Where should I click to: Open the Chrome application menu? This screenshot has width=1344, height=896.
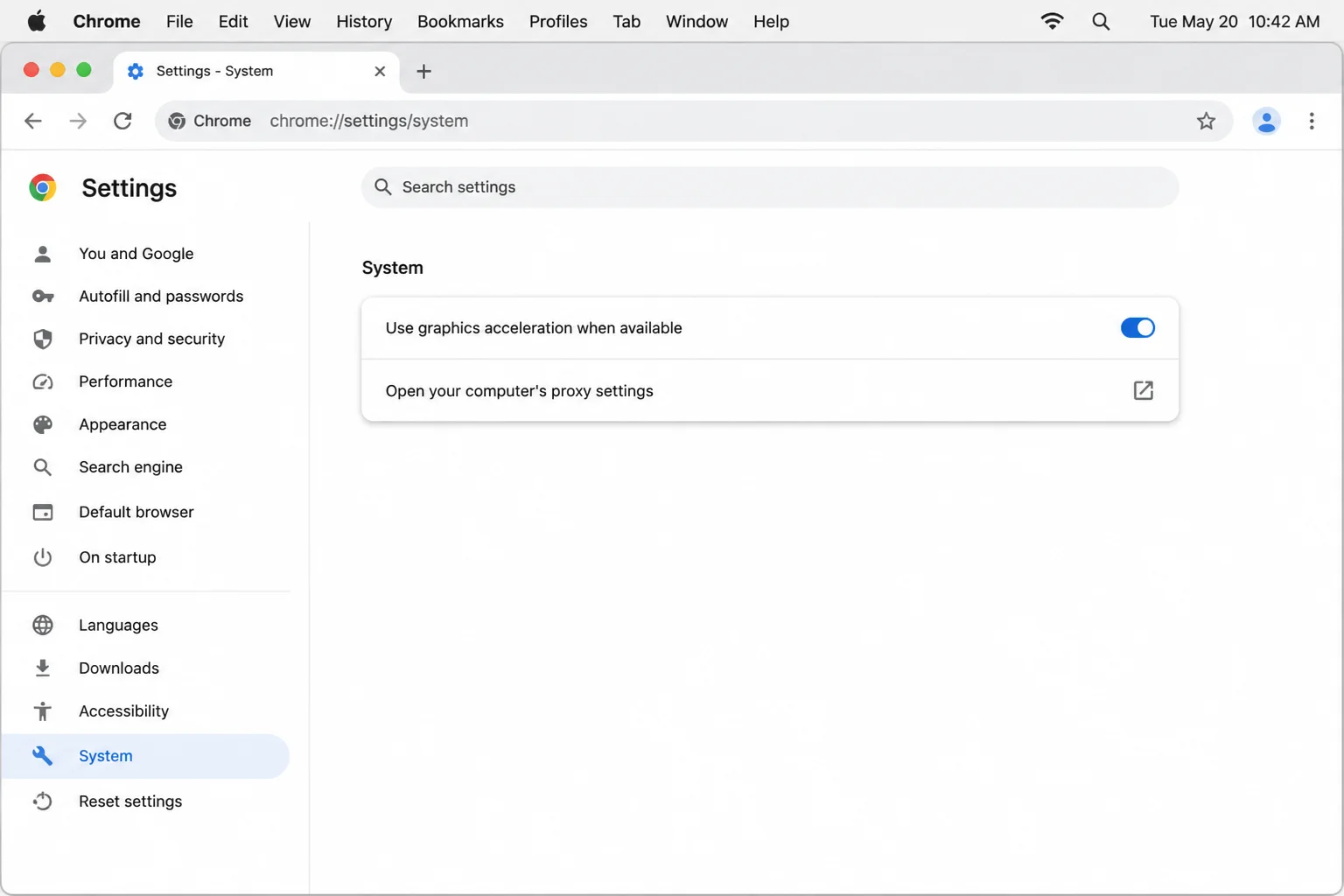coord(107,22)
